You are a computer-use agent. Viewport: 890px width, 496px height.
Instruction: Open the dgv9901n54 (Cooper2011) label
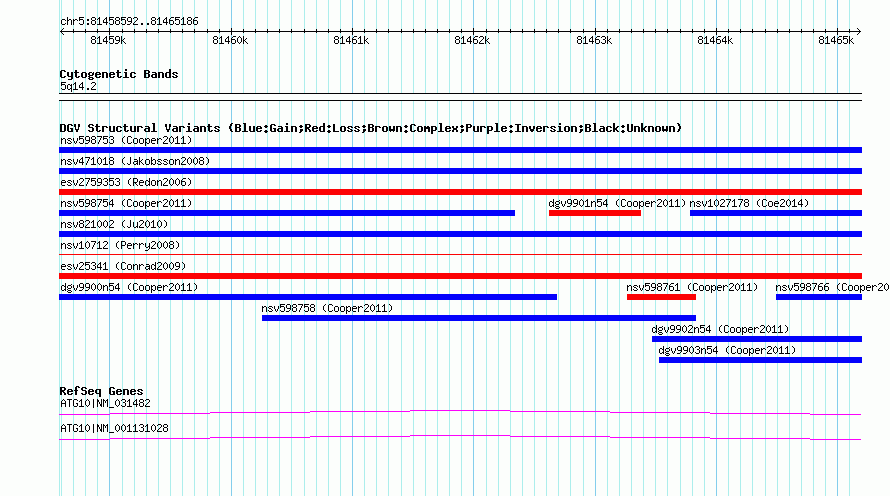tap(617, 203)
